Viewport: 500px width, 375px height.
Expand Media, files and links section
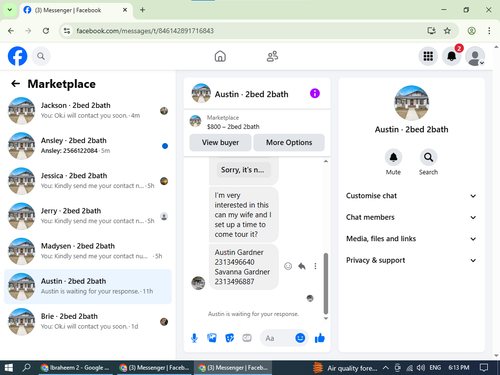pyautogui.click(x=411, y=239)
